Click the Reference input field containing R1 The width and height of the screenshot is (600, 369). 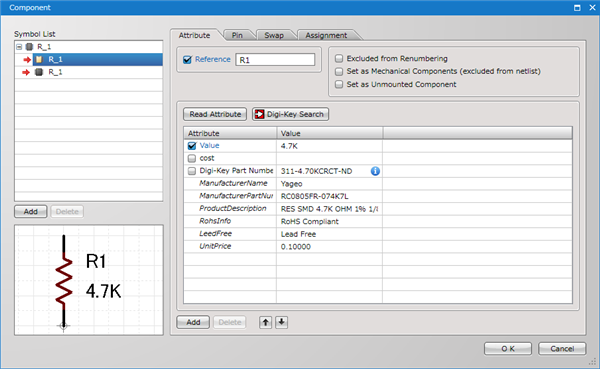275,60
